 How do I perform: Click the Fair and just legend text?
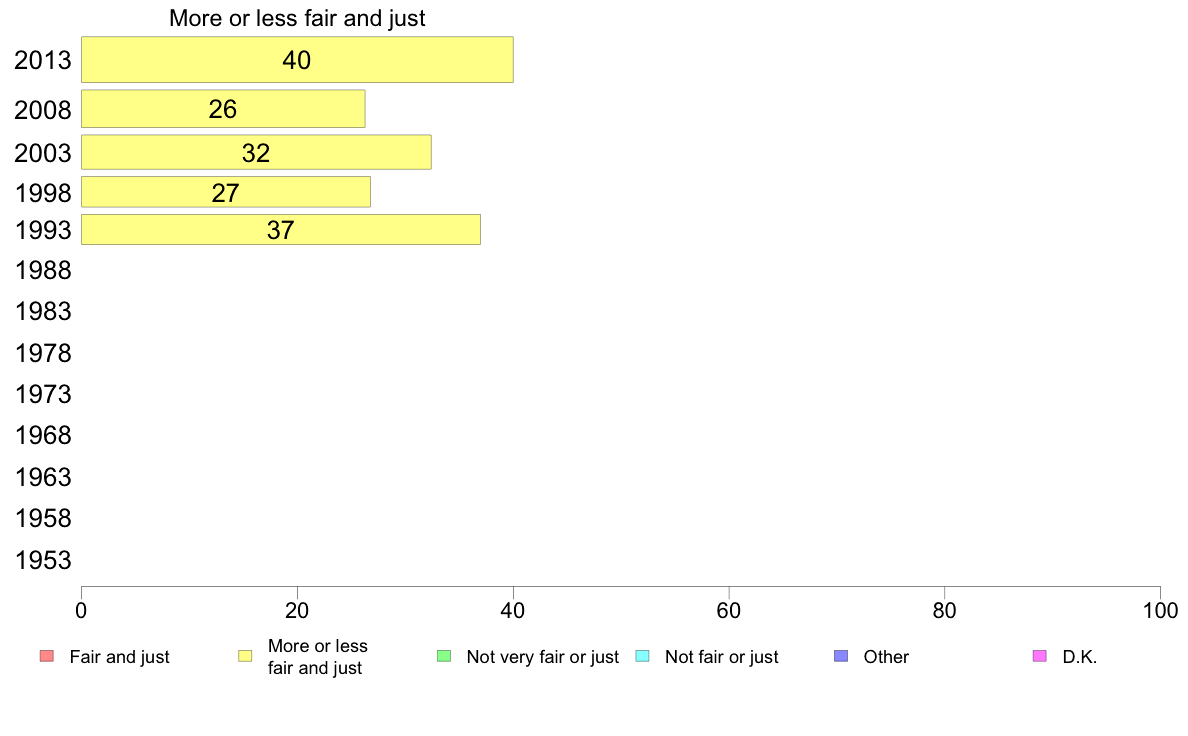(x=120, y=657)
